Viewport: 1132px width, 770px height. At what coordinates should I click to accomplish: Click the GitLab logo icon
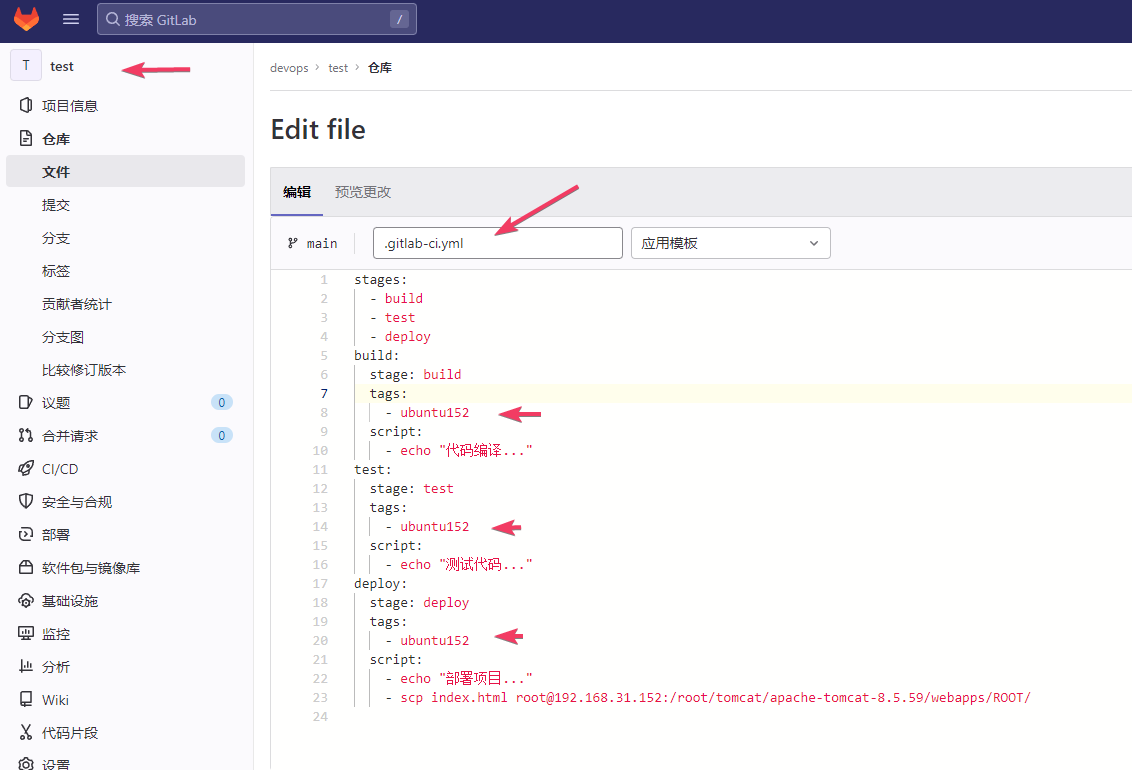click(x=25, y=18)
